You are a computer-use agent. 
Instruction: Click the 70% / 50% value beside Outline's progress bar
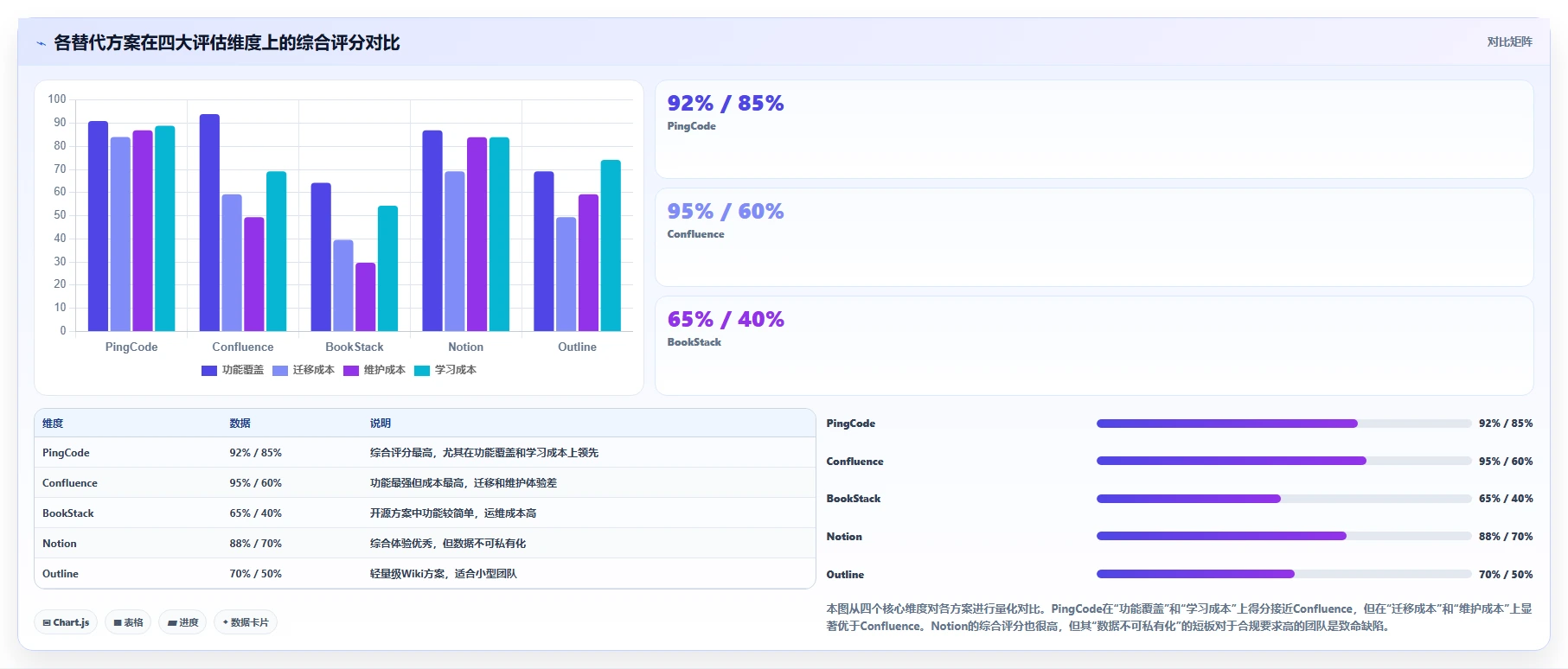click(1506, 575)
